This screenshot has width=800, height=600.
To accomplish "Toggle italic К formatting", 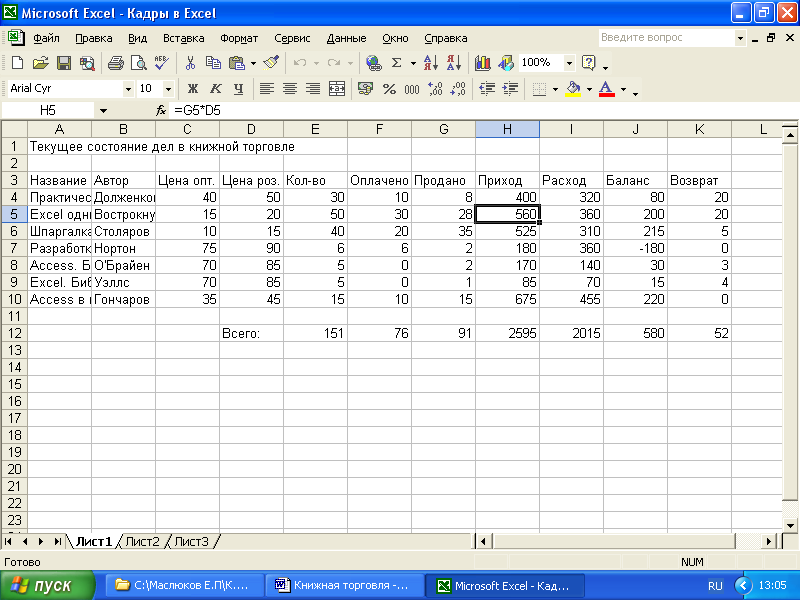I will tap(216, 89).
